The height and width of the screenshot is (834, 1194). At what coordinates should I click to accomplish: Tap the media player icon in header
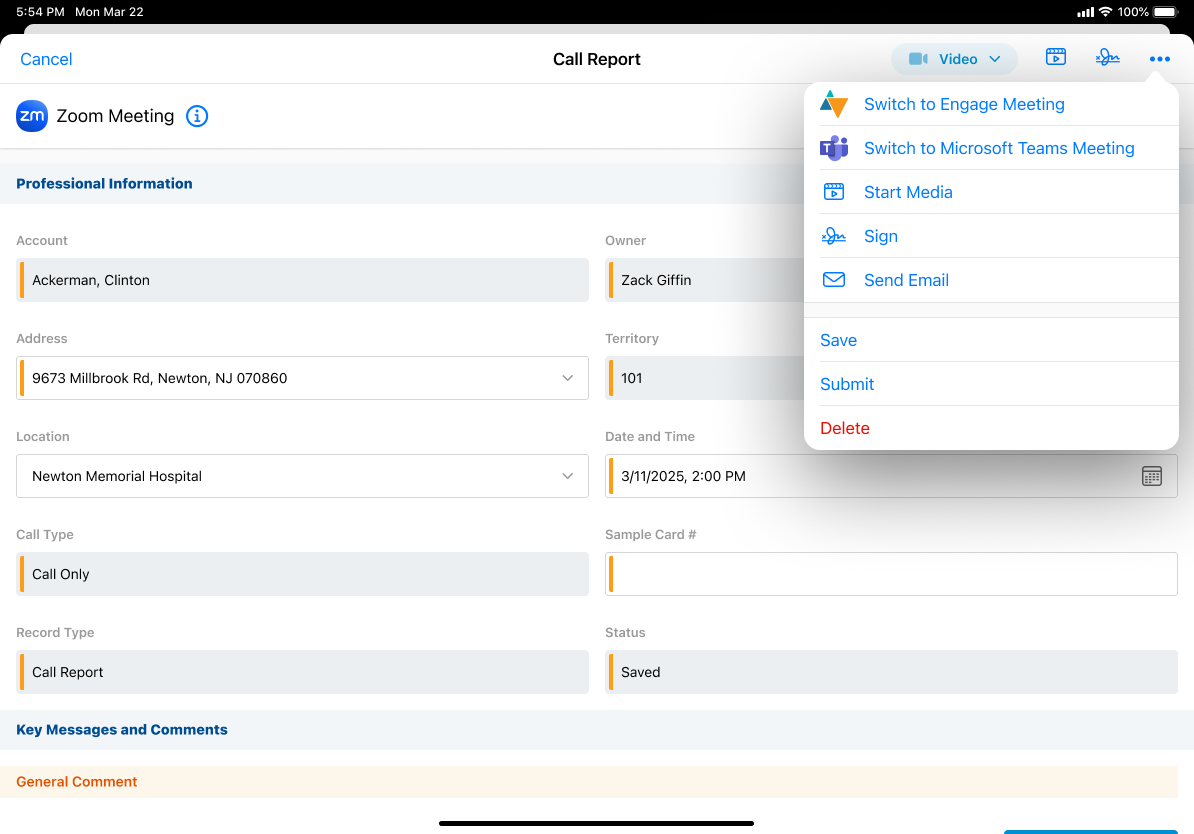[x=1055, y=58]
